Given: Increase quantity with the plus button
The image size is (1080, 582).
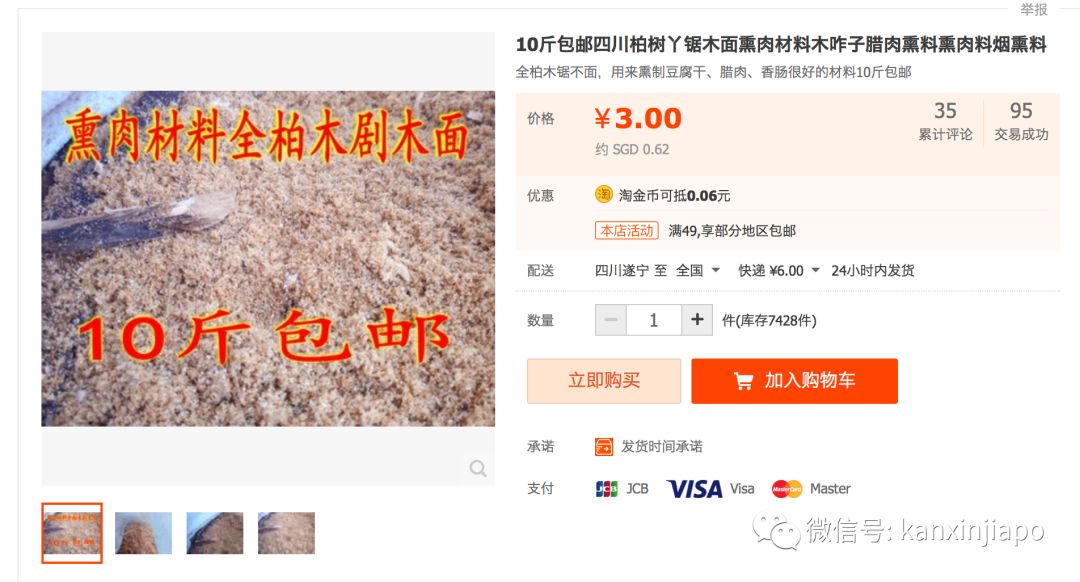Looking at the screenshot, I should [697, 320].
